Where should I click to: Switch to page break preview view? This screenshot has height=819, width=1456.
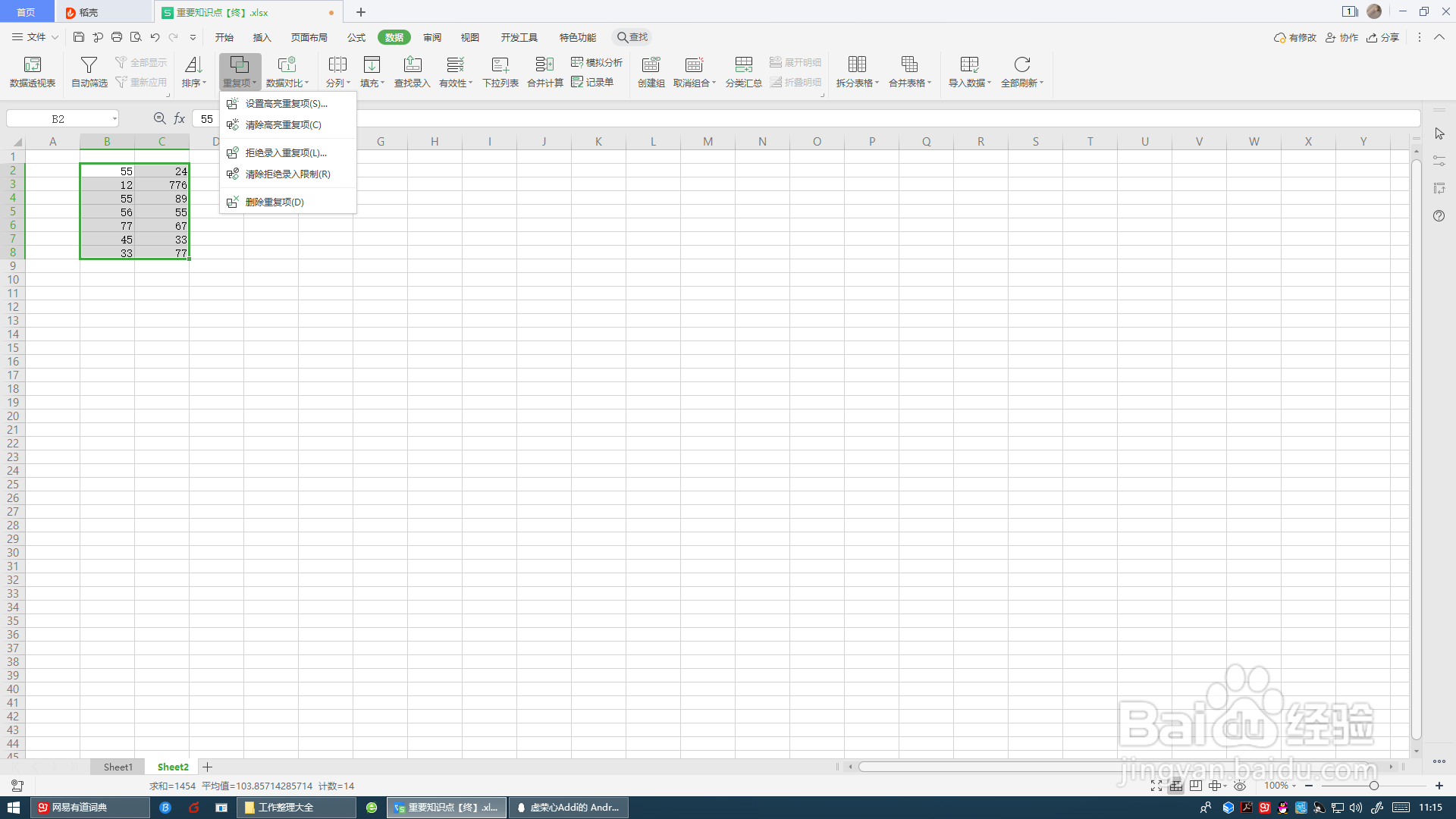(x=1196, y=786)
